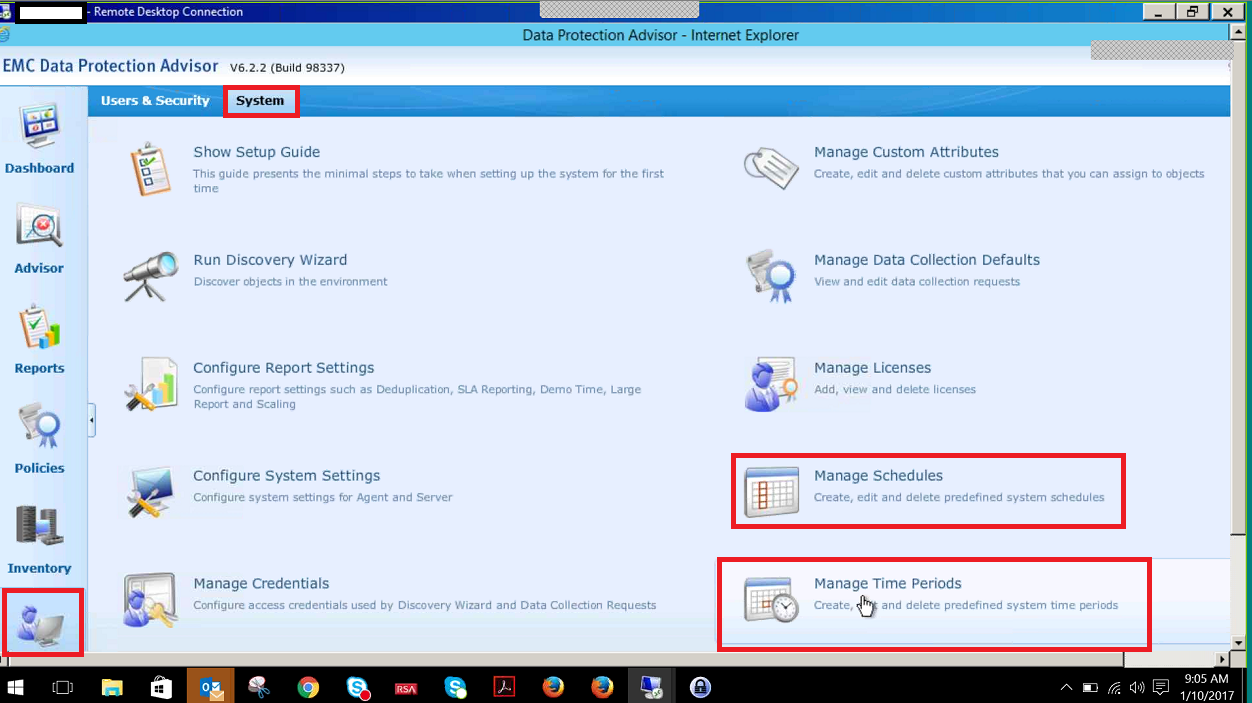Open the Policies sidebar section

coord(39,439)
